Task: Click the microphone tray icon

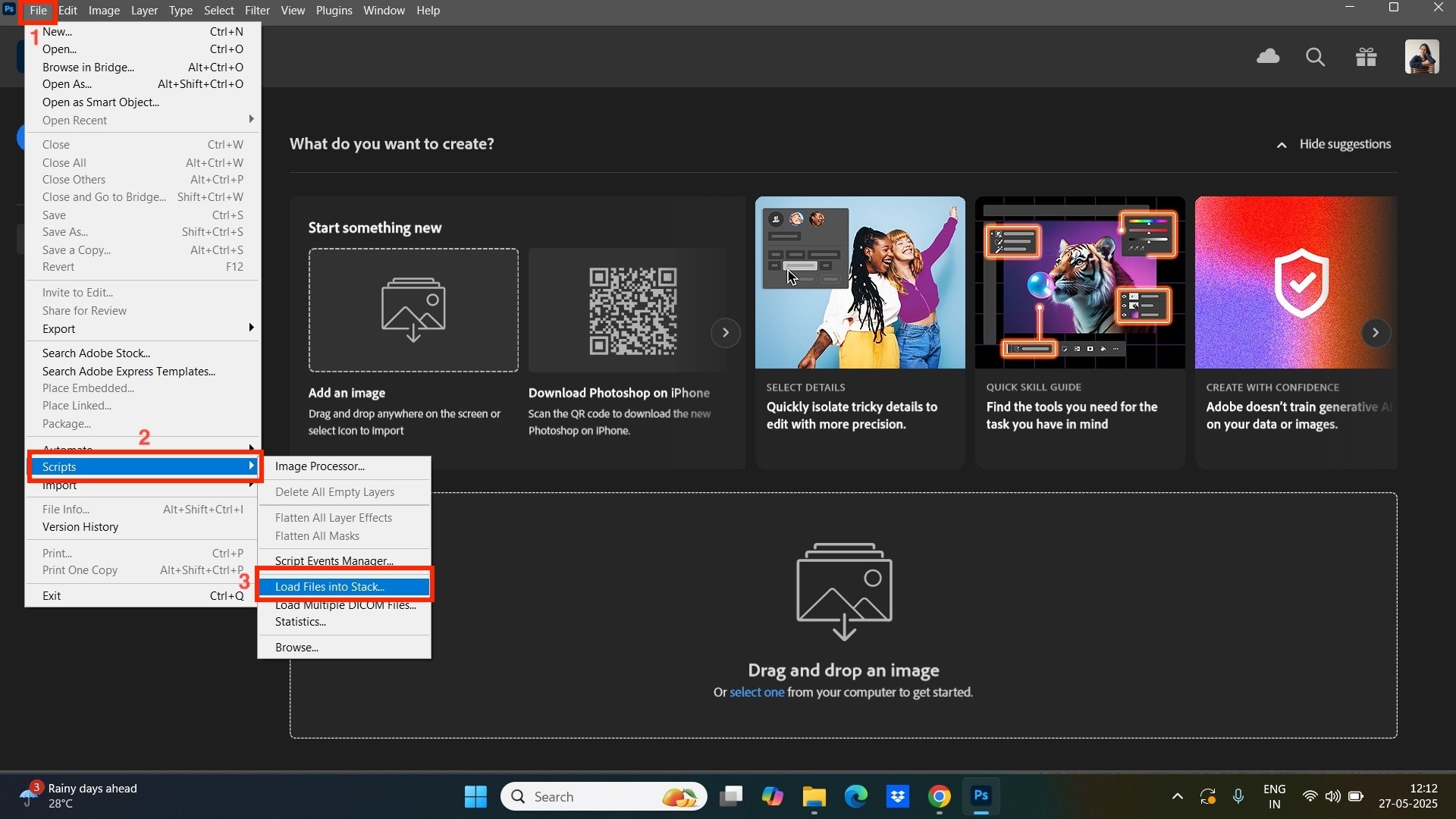Action: point(1238,797)
